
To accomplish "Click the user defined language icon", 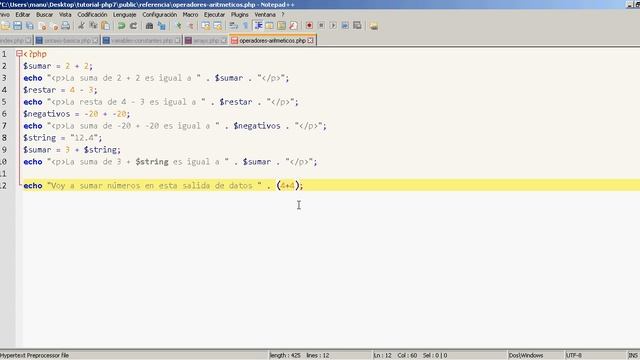I will click(x=269, y=26).
